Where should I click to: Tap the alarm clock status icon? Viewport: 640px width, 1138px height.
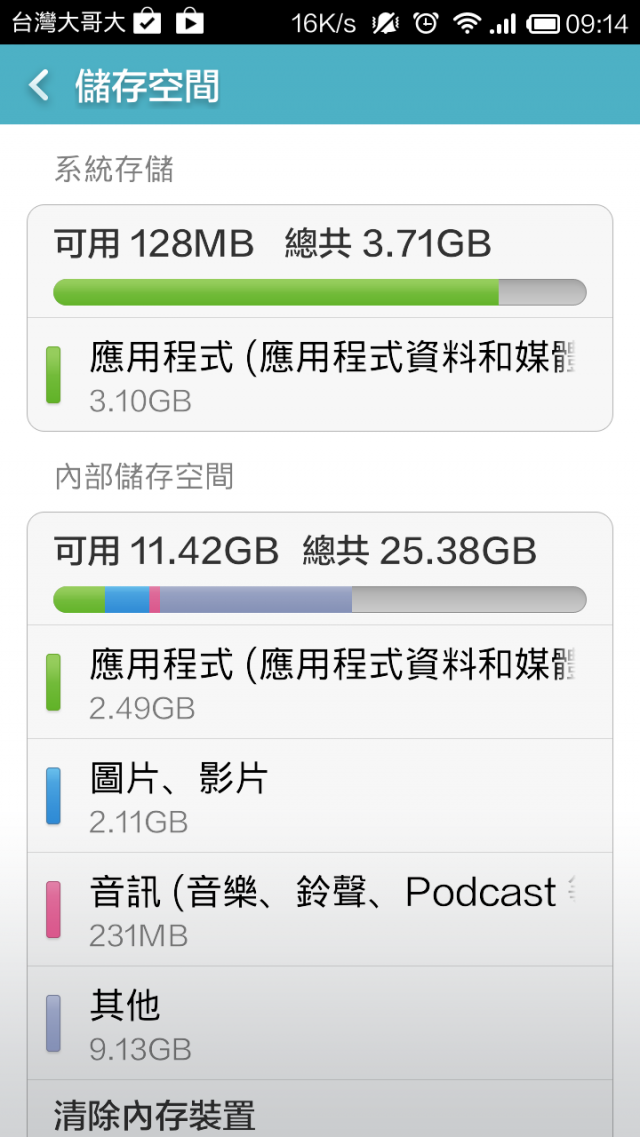[x=426, y=22]
